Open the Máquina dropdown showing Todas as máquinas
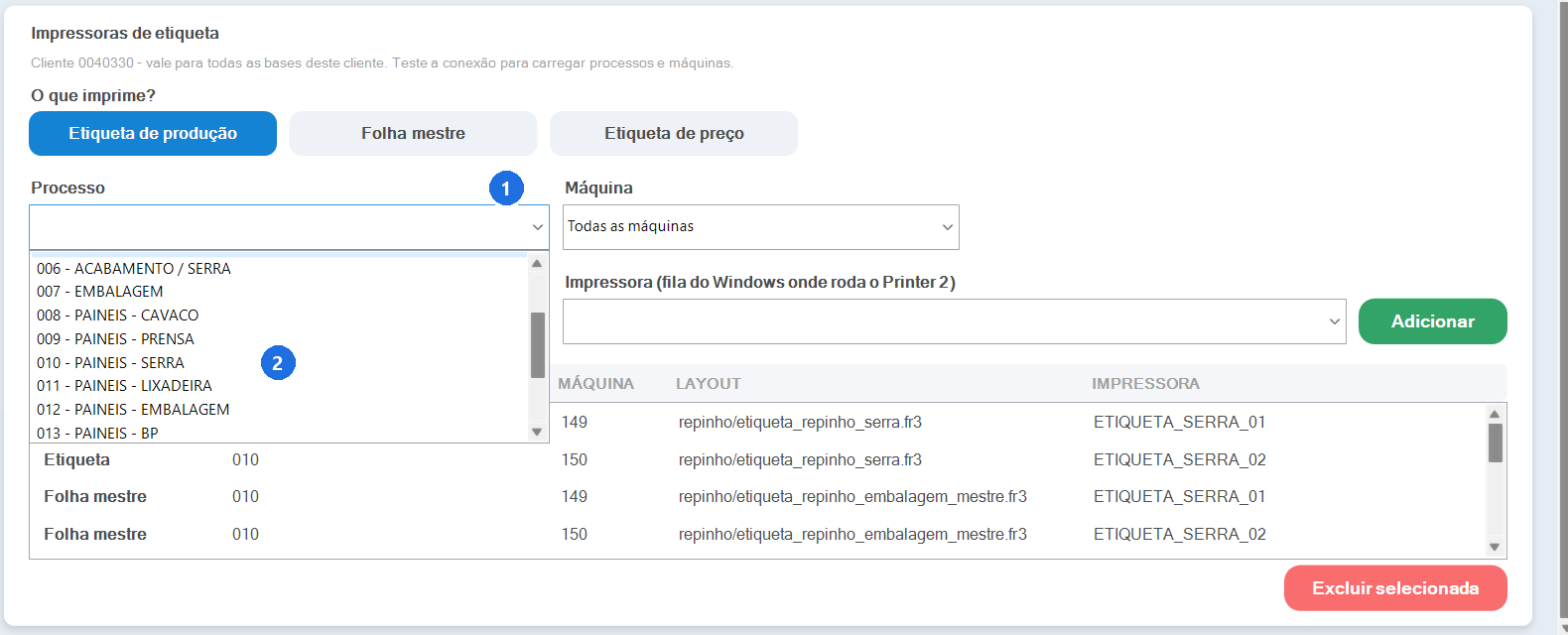 point(761,227)
